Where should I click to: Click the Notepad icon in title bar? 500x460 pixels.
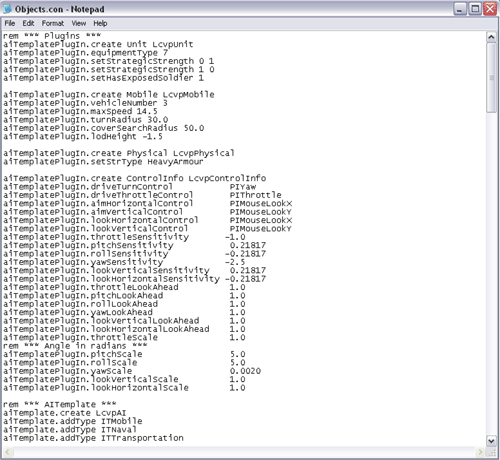[x=7, y=9]
